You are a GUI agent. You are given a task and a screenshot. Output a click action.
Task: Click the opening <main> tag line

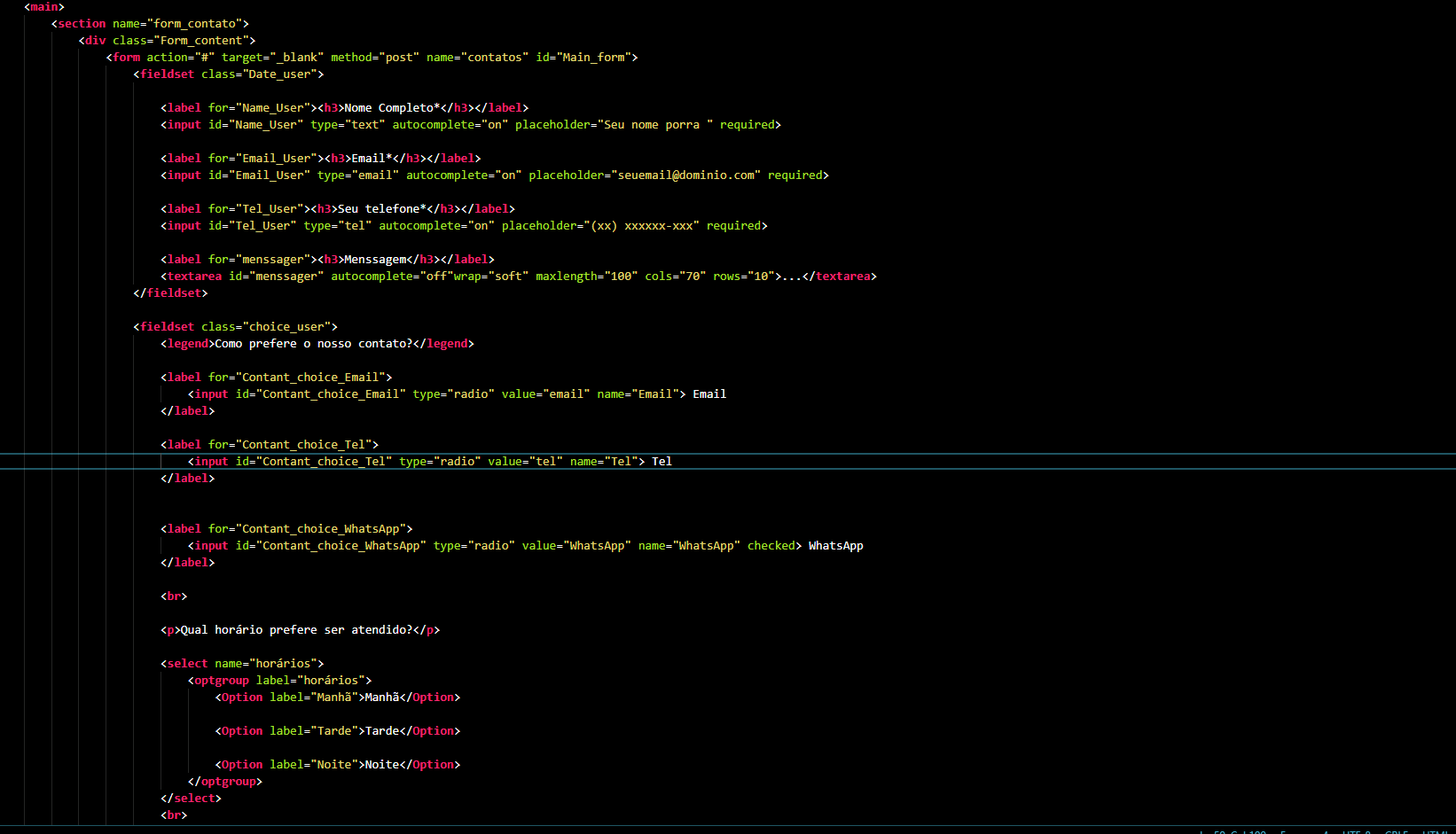(x=44, y=7)
